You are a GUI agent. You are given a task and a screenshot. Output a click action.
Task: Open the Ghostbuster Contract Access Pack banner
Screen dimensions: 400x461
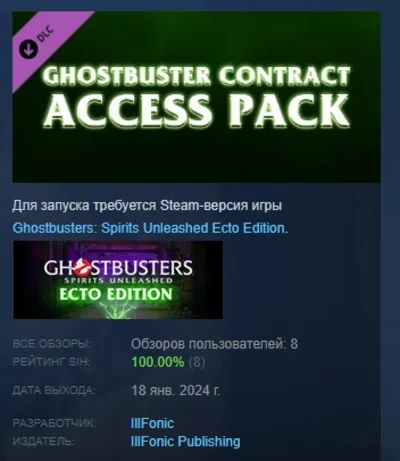[196, 97]
